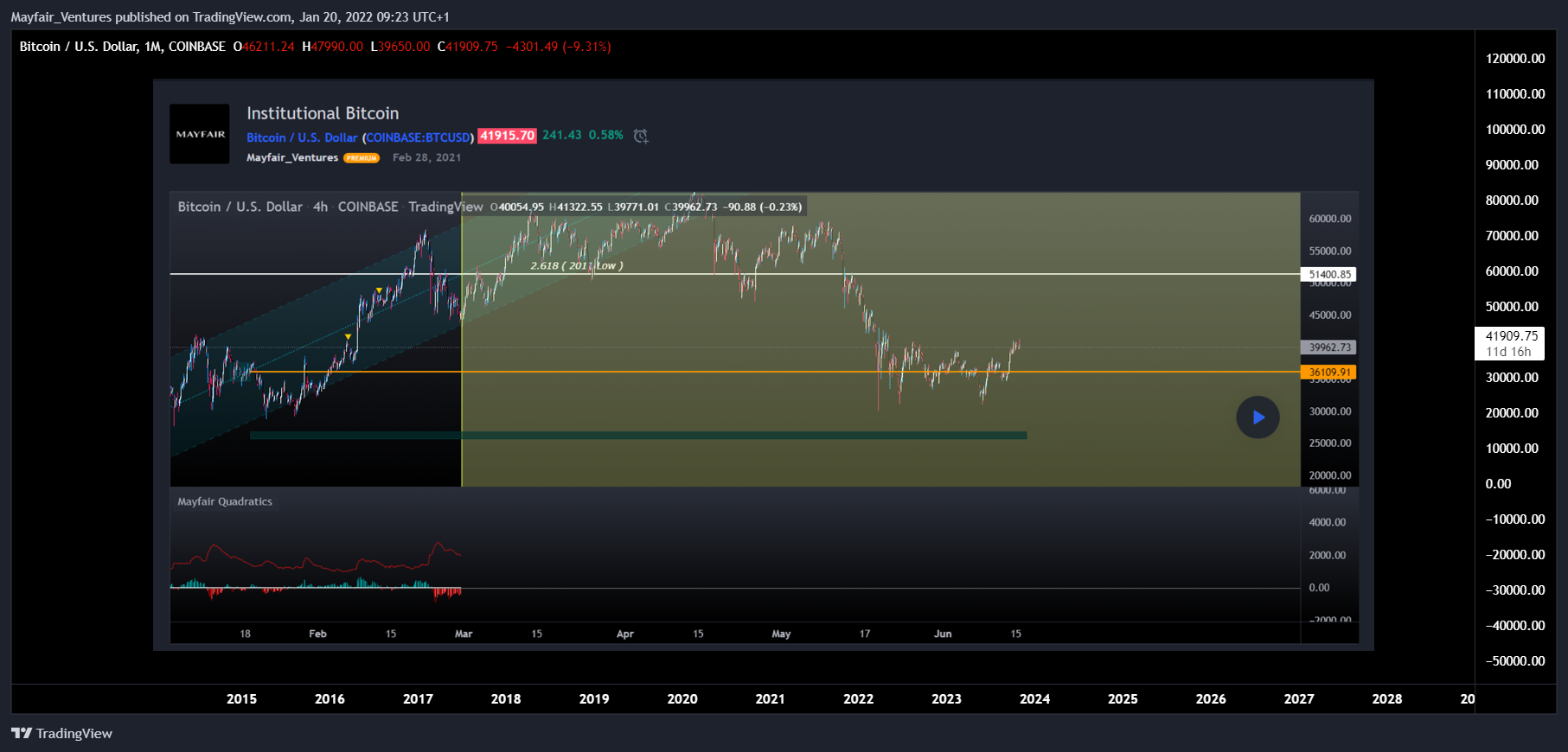The height and width of the screenshot is (752, 1568).
Task: Click the Mayfair Quadratics indicator label
Action: 225,501
